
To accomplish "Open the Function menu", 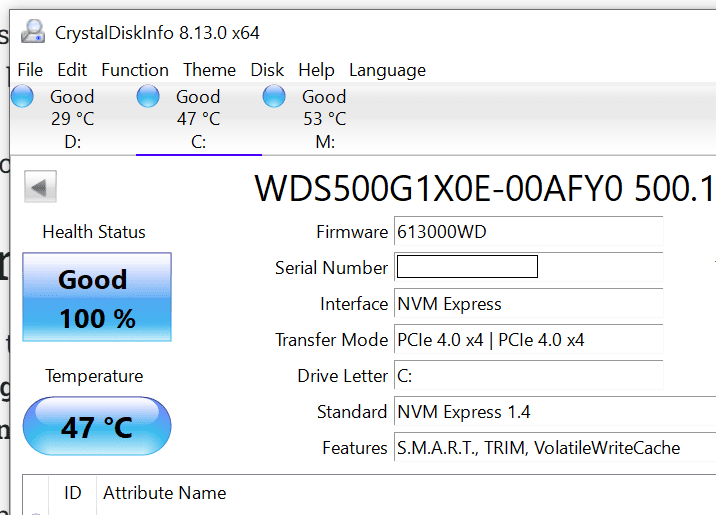I will point(135,70).
